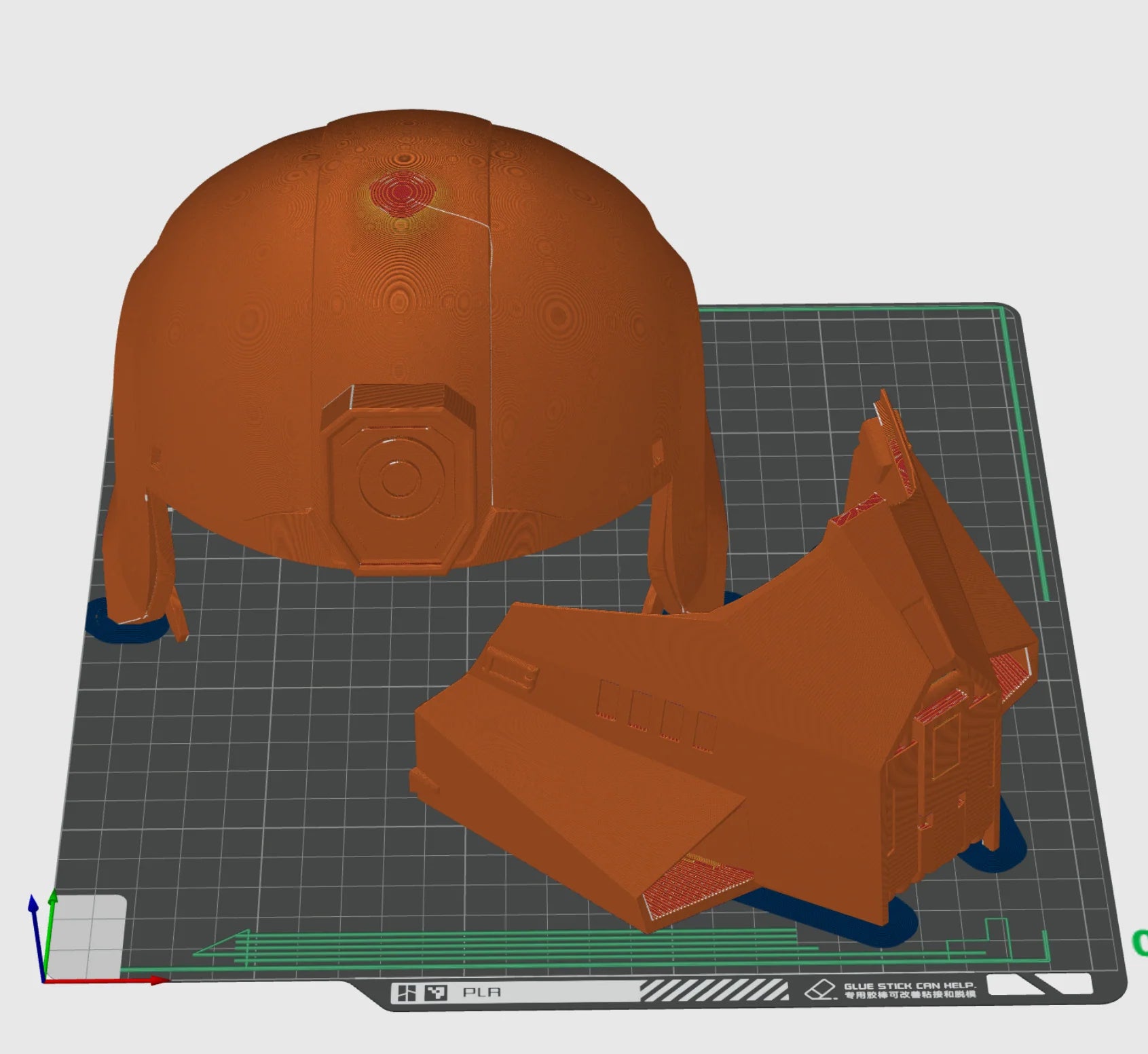
Task: Click the green symbol at right edge
Action: (1141, 942)
